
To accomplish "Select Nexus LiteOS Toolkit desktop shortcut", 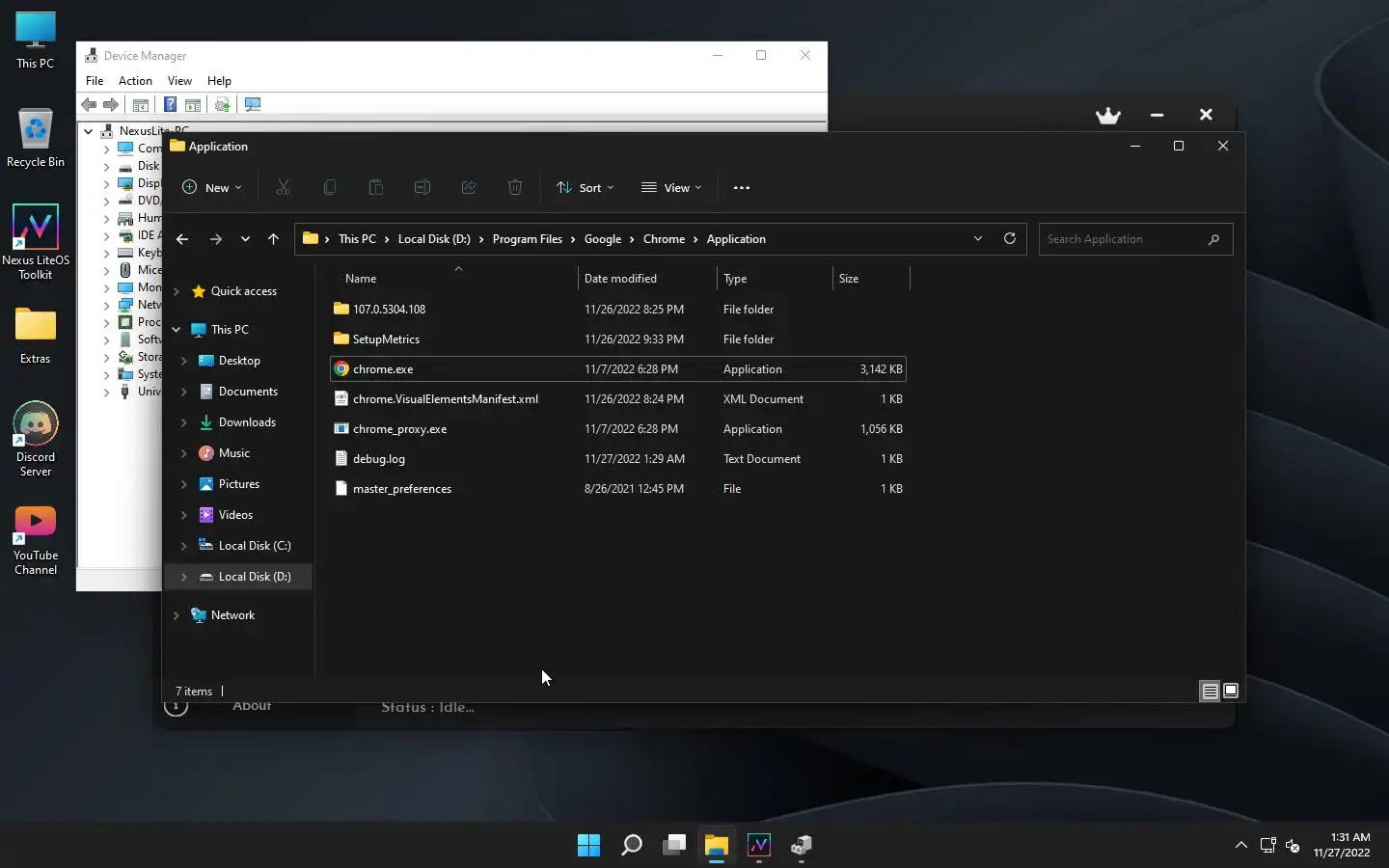I will click(x=36, y=242).
